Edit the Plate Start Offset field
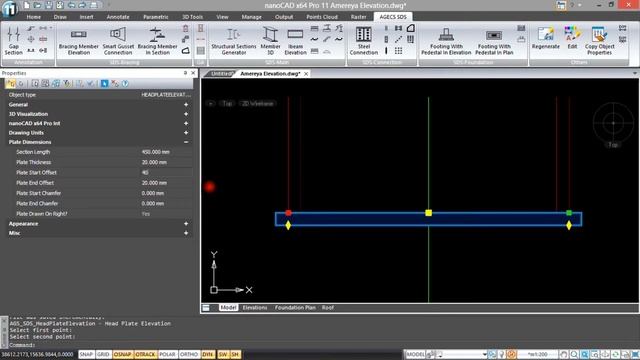640x360 pixels. click(165, 172)
